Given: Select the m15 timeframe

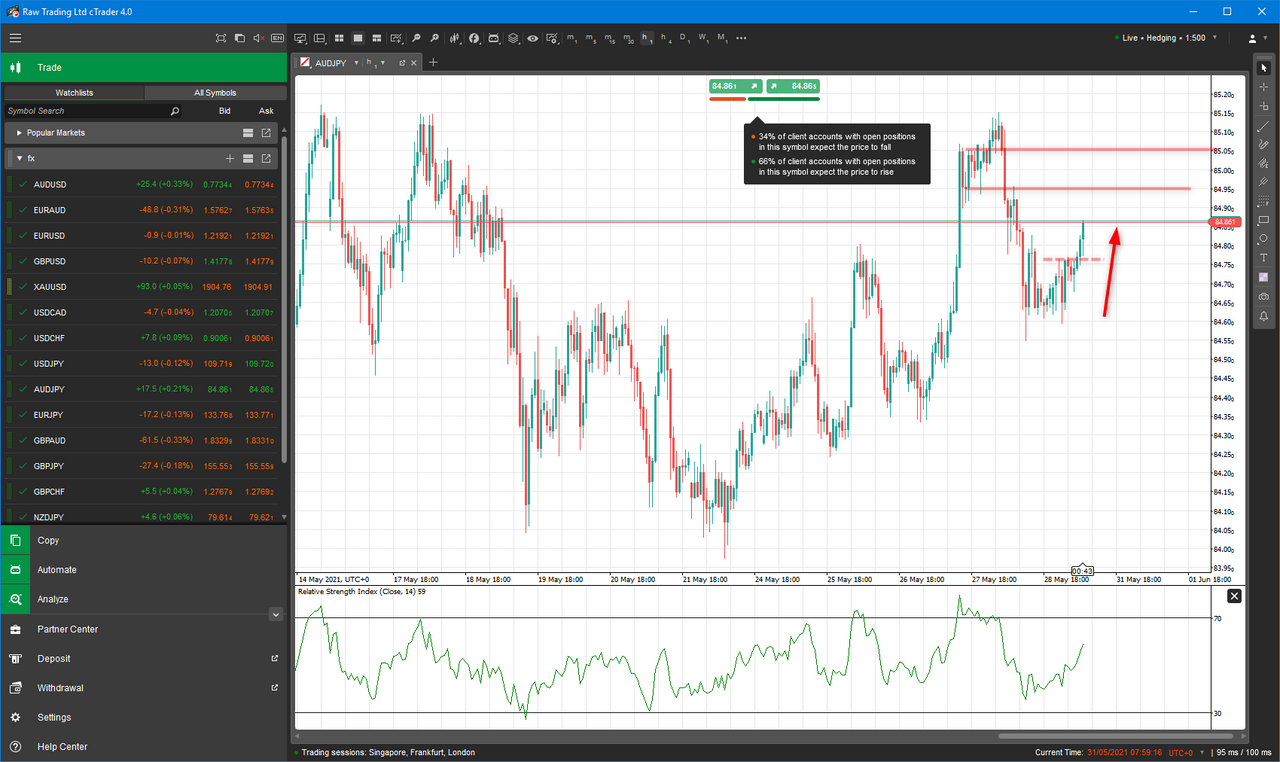Looking at the screenshot, I should point(609,38).
